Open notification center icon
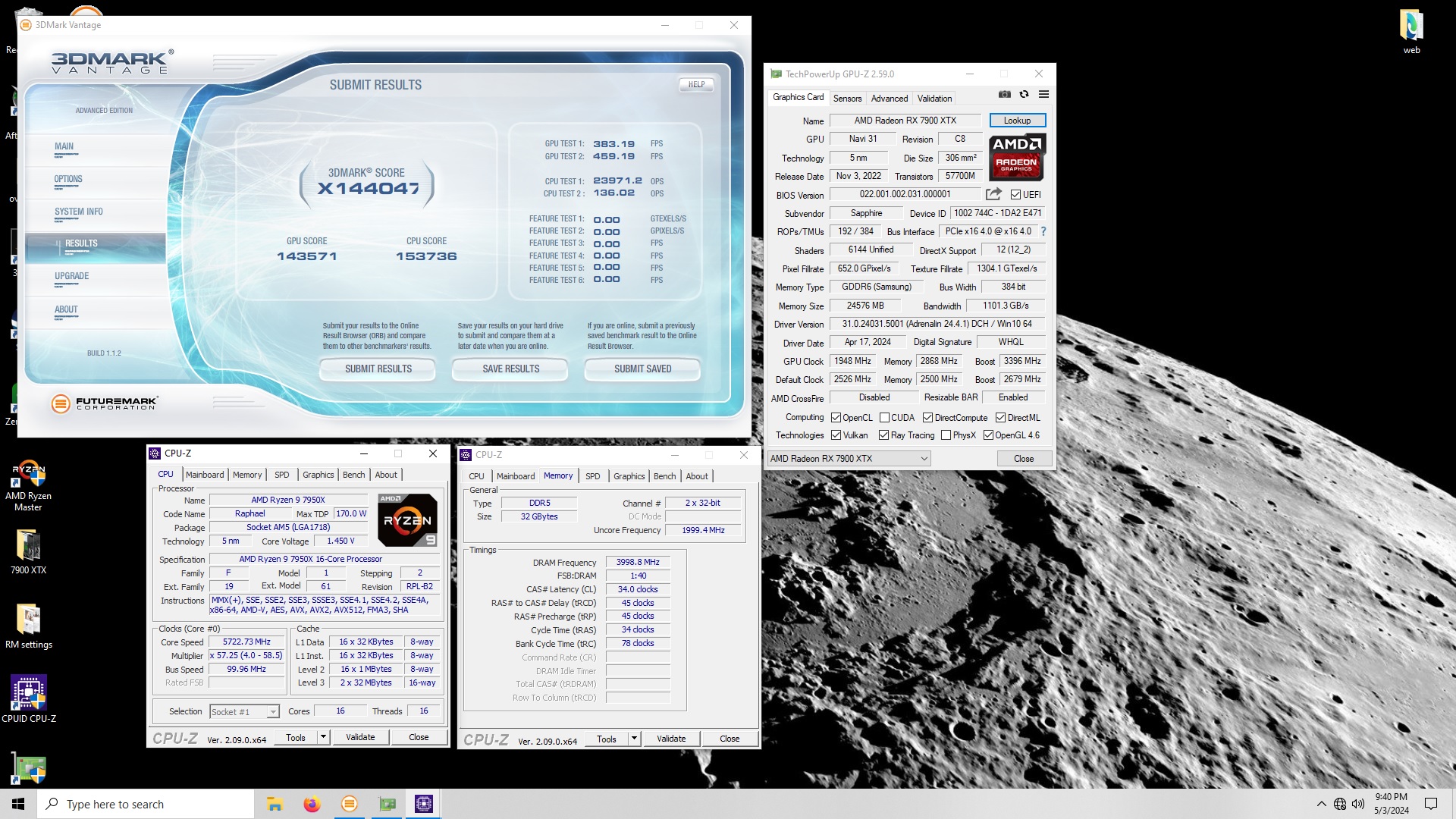 pyautogui.click(x=1431, y=804)
